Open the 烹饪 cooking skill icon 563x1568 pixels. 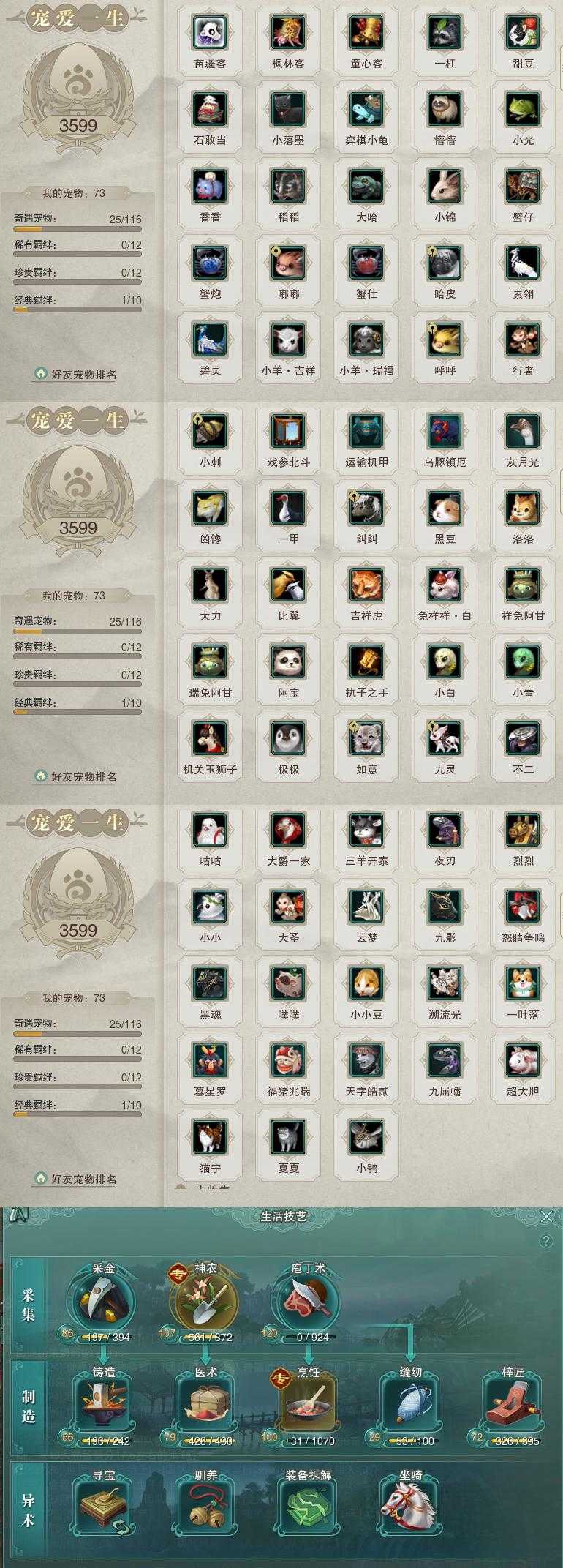[308, 1403]
